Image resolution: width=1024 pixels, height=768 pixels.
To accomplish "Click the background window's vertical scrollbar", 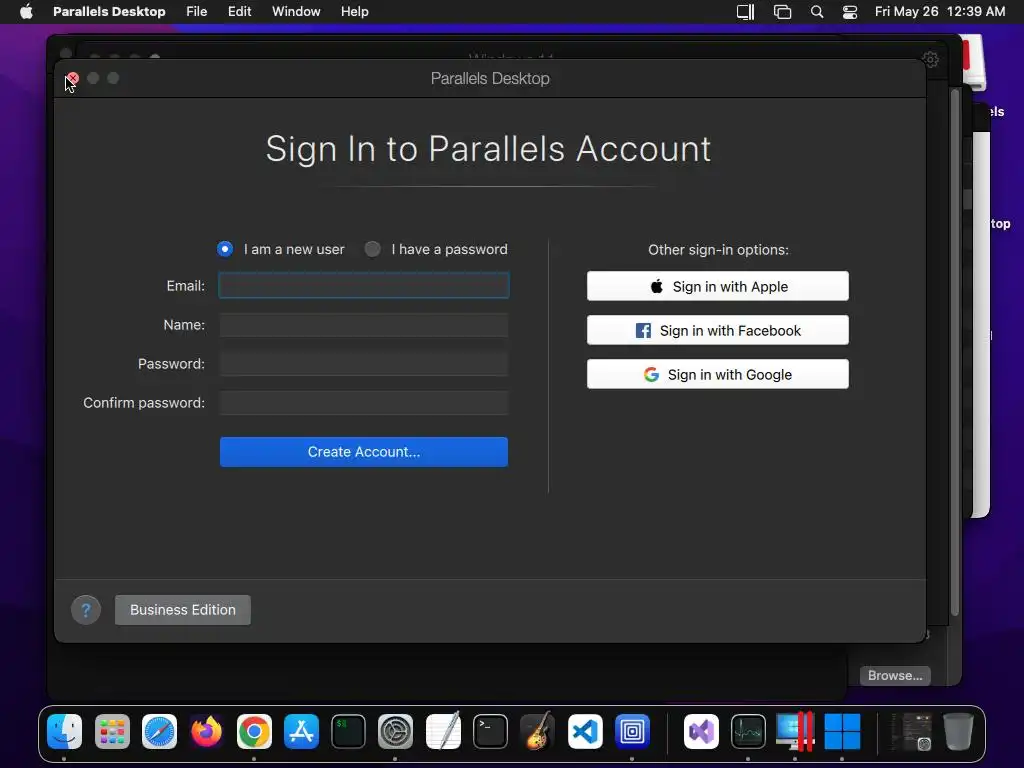I will 955,353.
